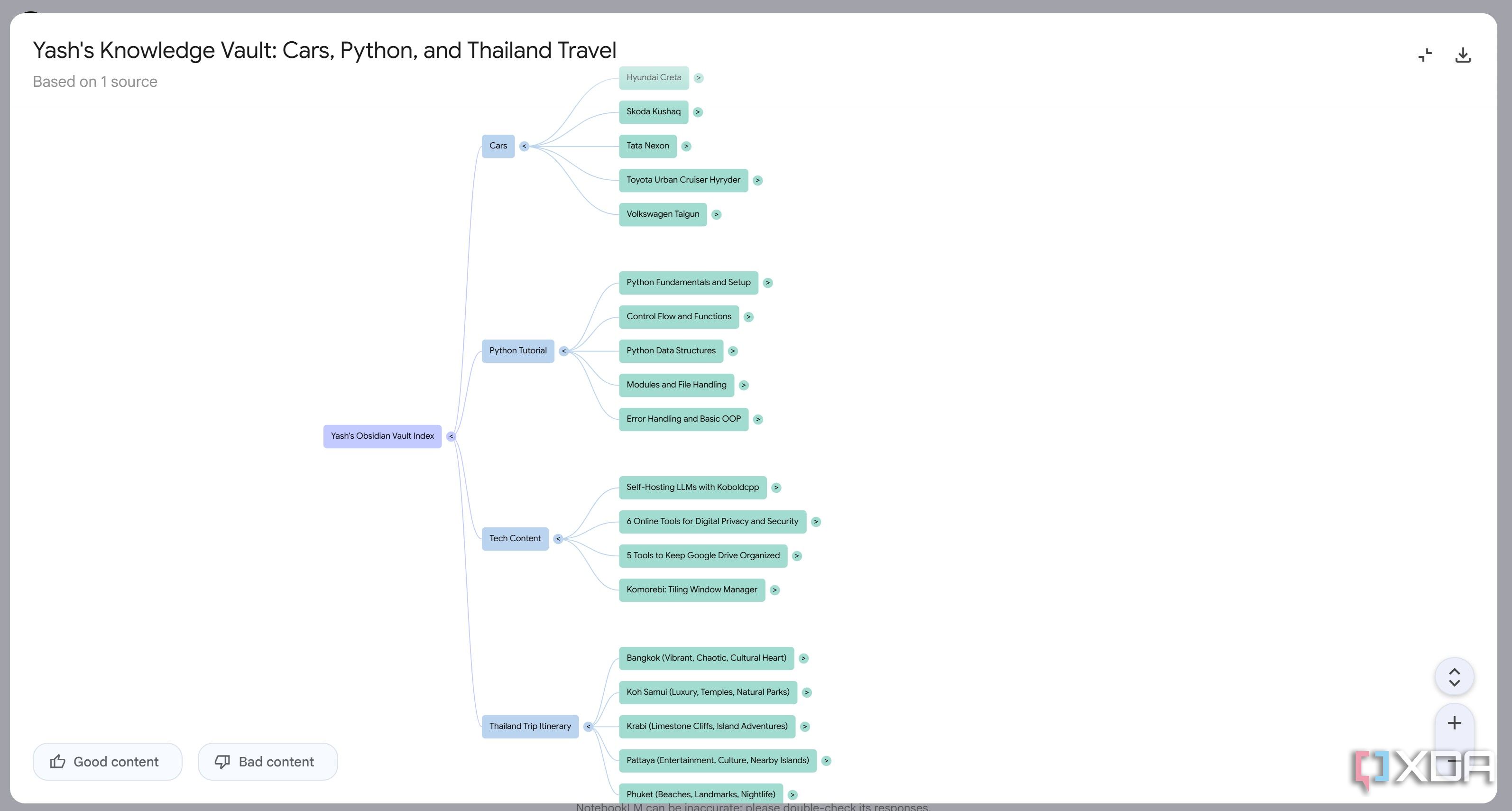Expand Python Data Structures arrow
Screen dimensions: 1512x811
coord(732,351)
